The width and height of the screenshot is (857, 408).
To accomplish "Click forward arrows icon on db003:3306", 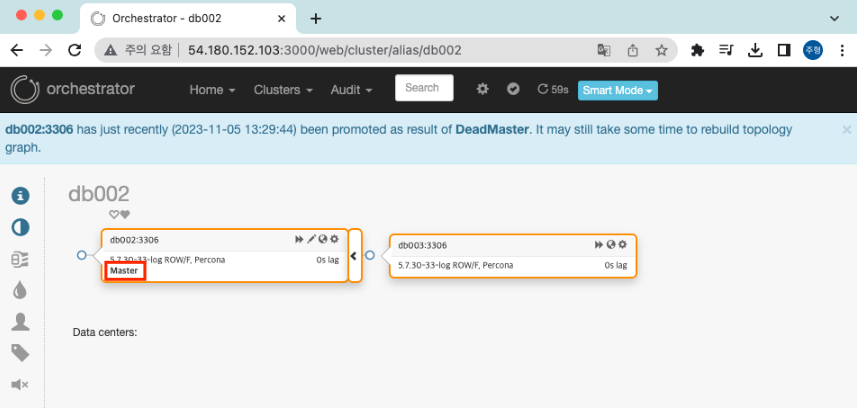I will click(x=599, y=244).
